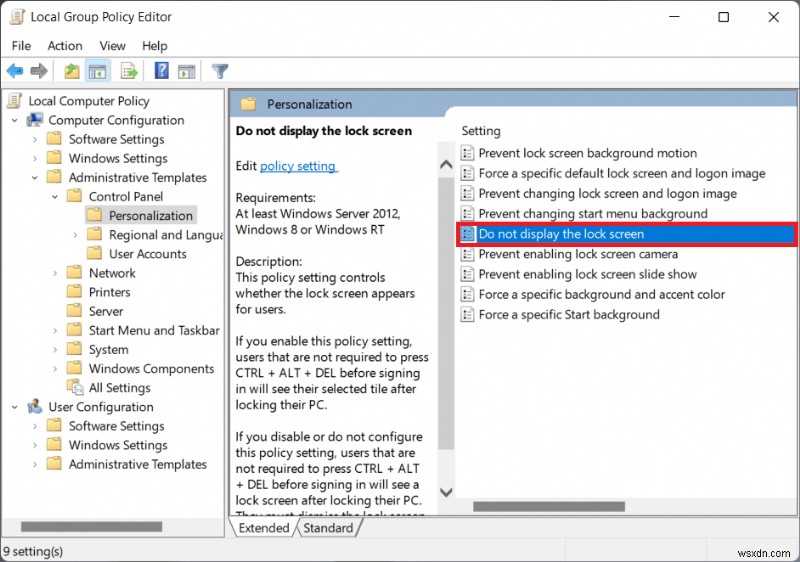The height and width of the screenshot is (562, 800).
Task: Click tree pane horizontal scrollbar thumb
Action: (x=92, y=526)
